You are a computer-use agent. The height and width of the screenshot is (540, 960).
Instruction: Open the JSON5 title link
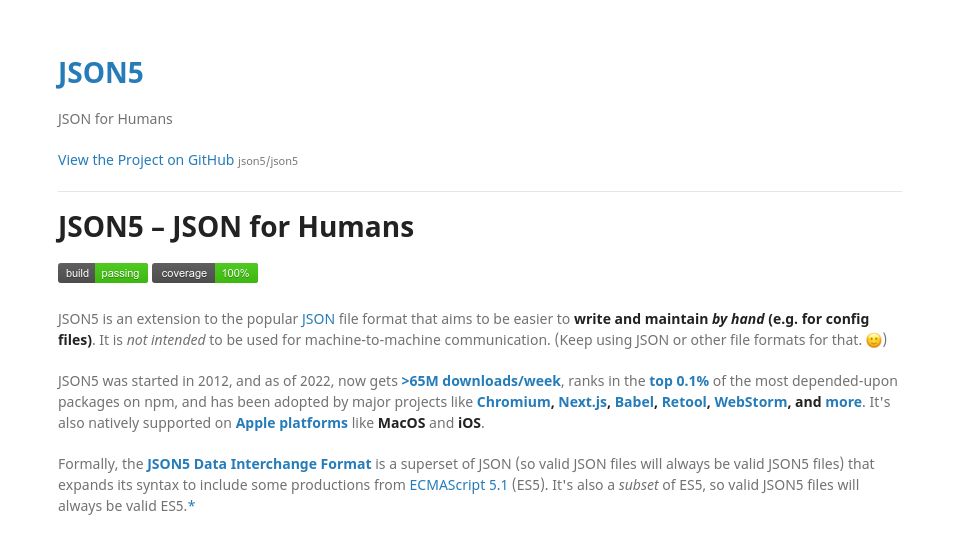coord(100,73)
